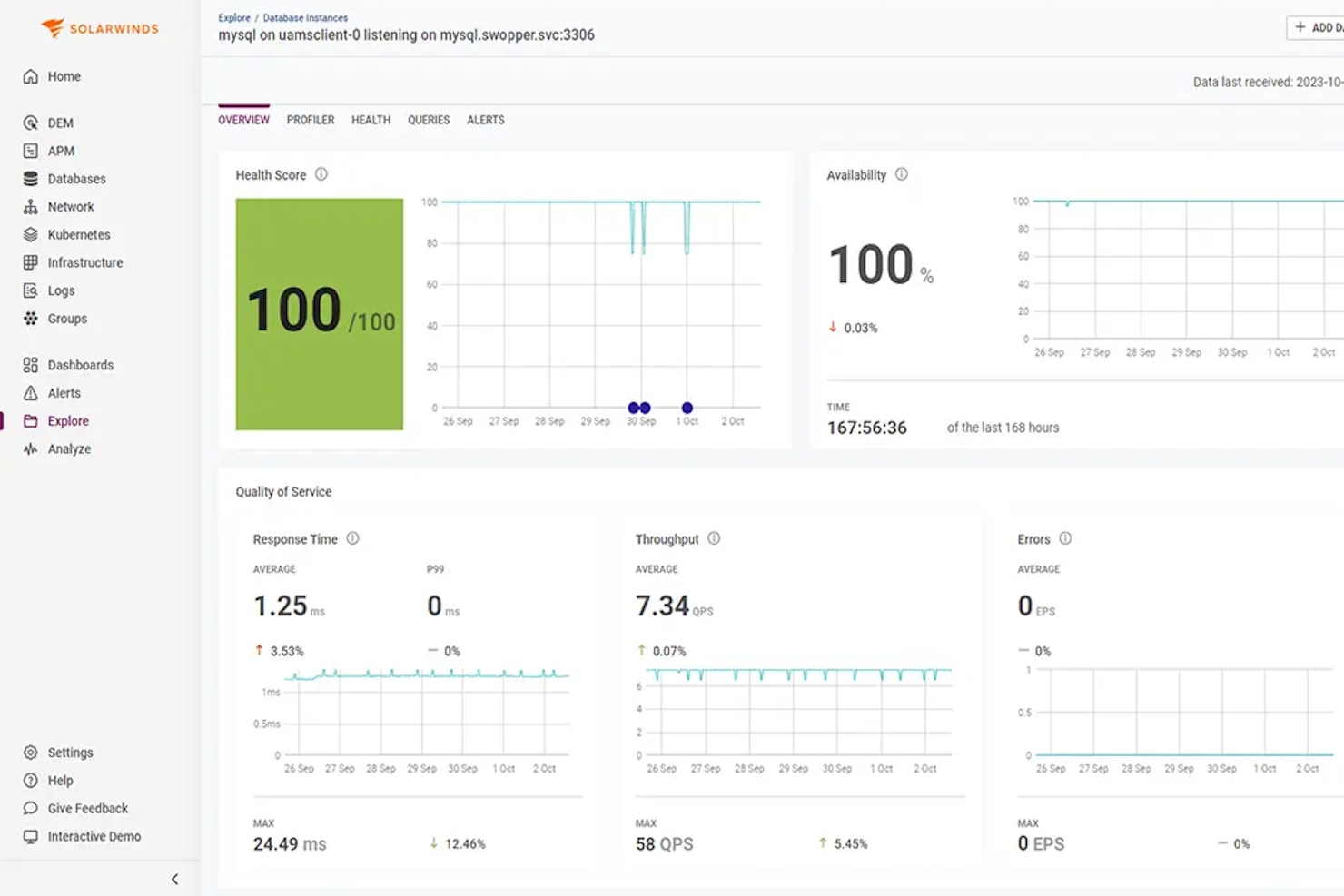Show the Throughput metric info
The width and height of the screenshot is (1344, 896).
coord(714,538)
